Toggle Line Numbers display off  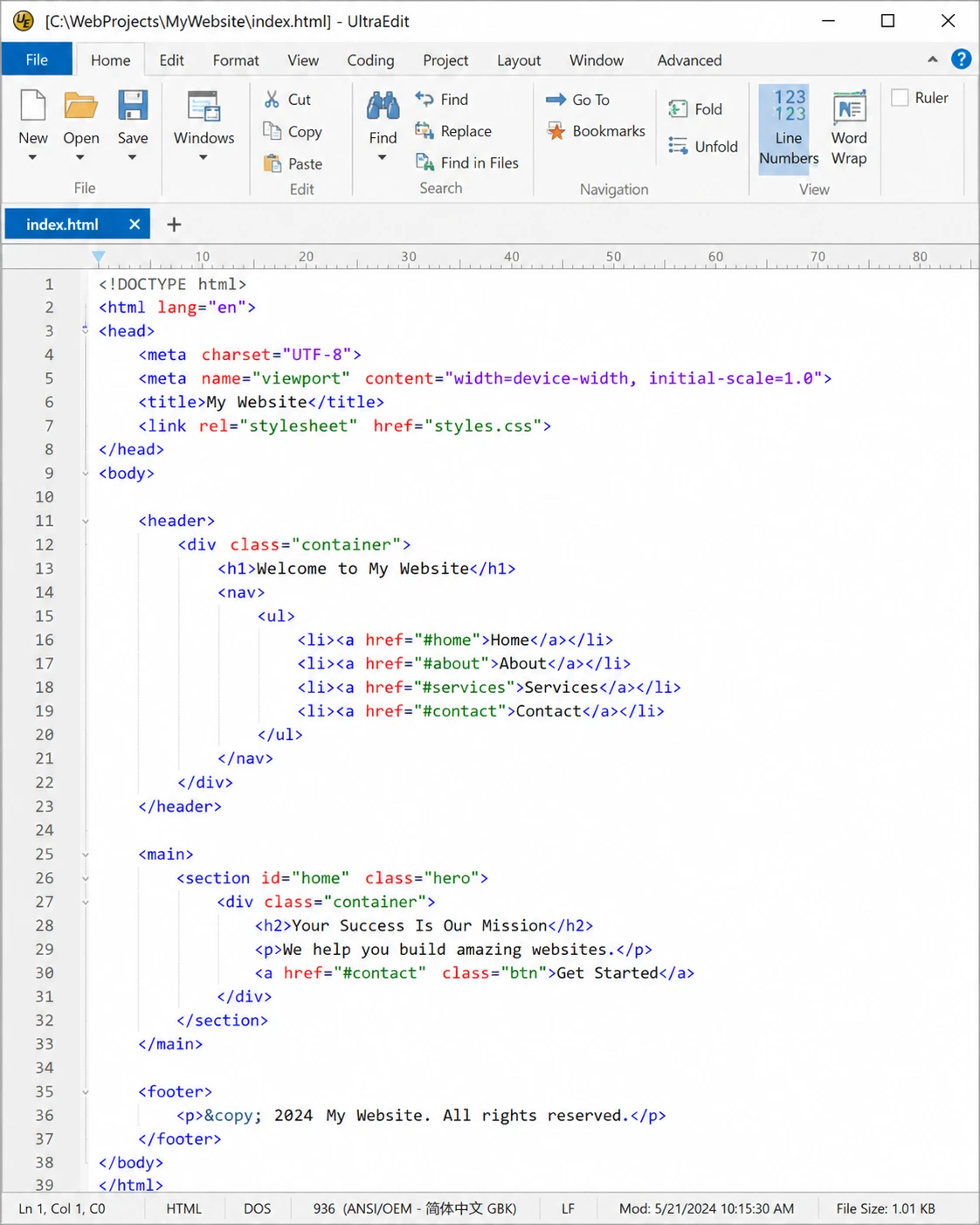(789, 128)
